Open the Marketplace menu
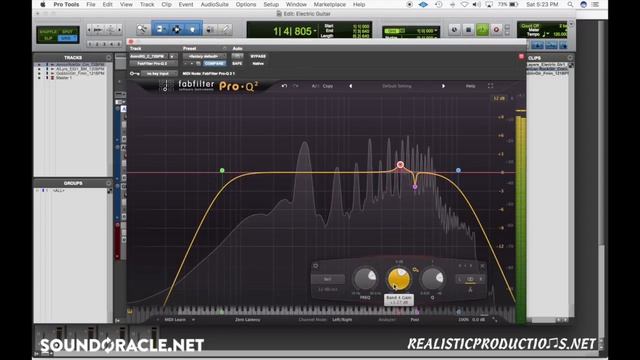The height and width of the screenshot is (360, 640). [329, 4]
